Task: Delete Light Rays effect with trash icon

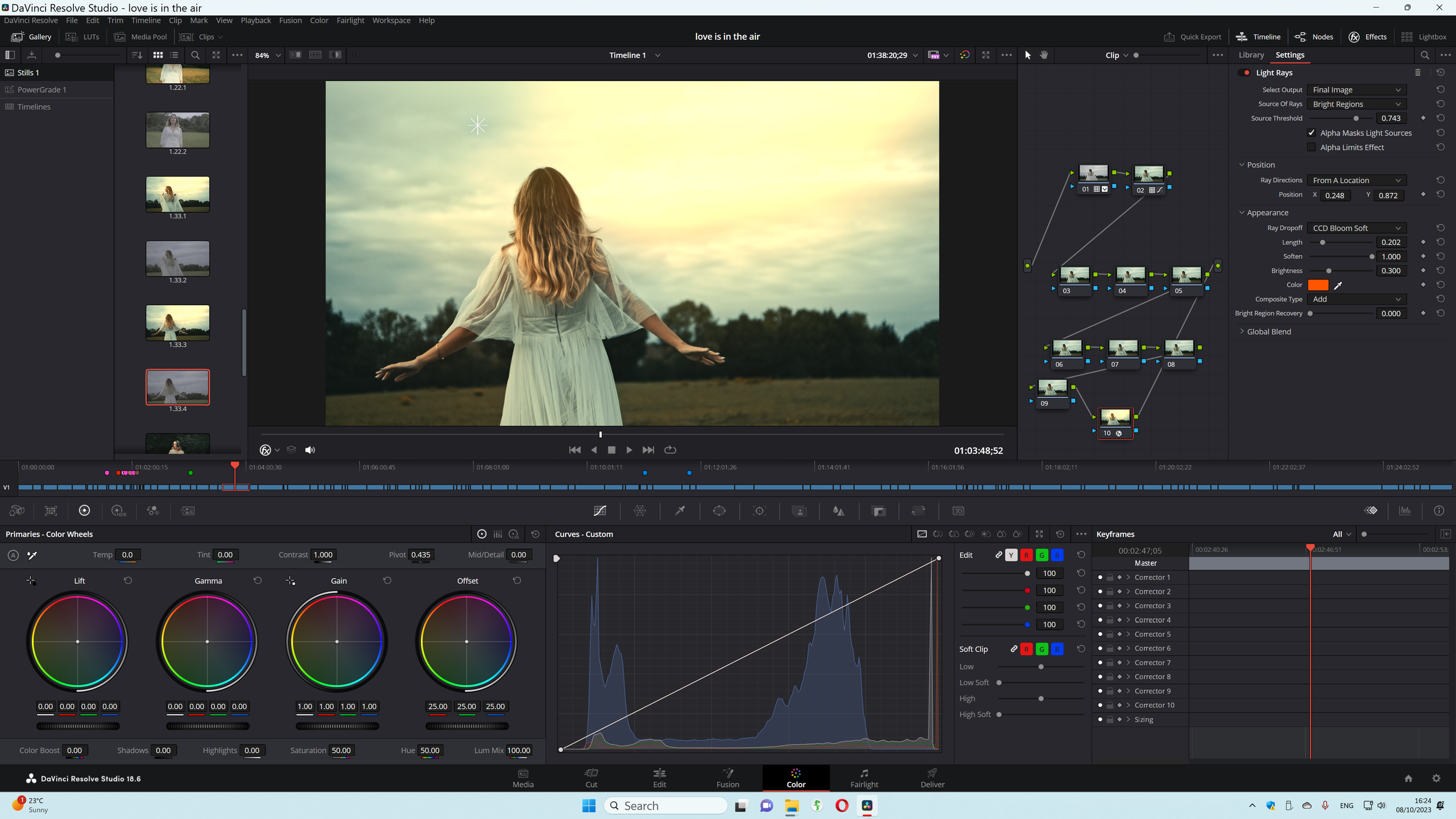Action: pyautogui.click(x=1418, y=73)
